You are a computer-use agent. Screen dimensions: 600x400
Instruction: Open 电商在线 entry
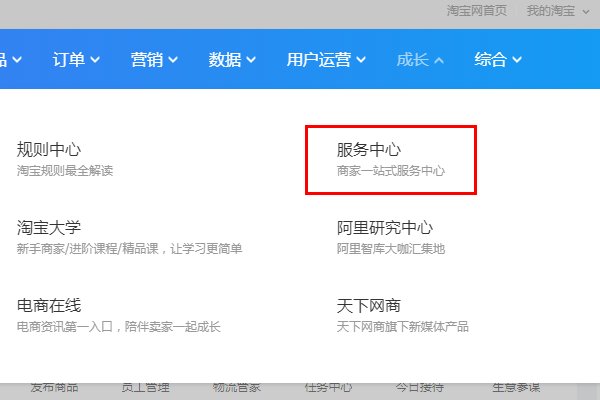[x=49, y=305]
